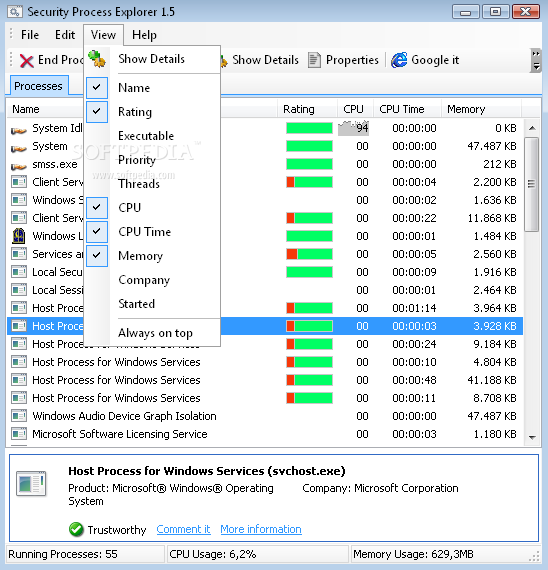Click the System process icon
548x570 pixels.
click(19, 148)
